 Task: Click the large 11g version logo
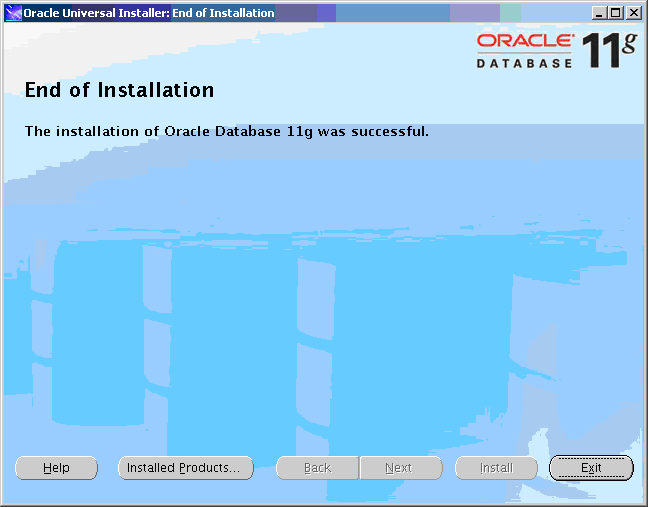(609, 48)
